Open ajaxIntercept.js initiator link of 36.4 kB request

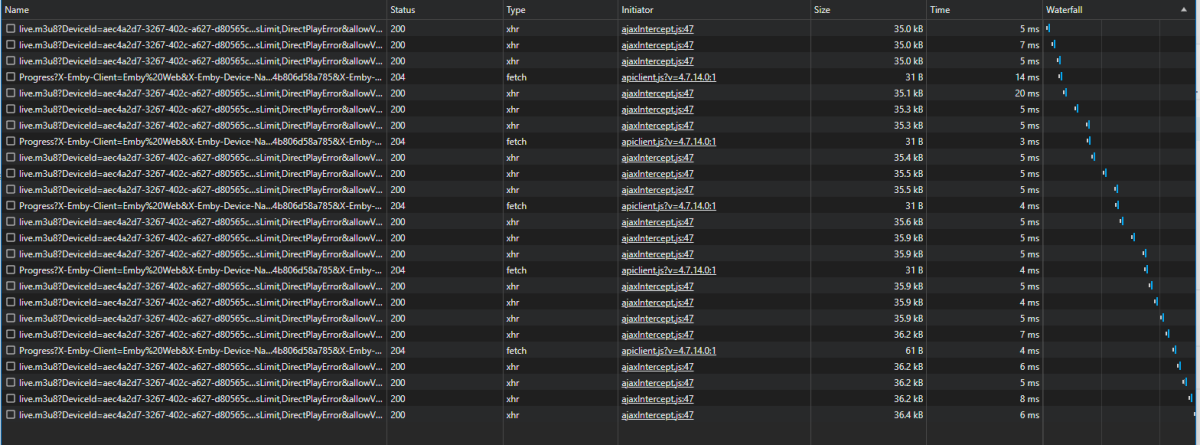pos(657,414)
